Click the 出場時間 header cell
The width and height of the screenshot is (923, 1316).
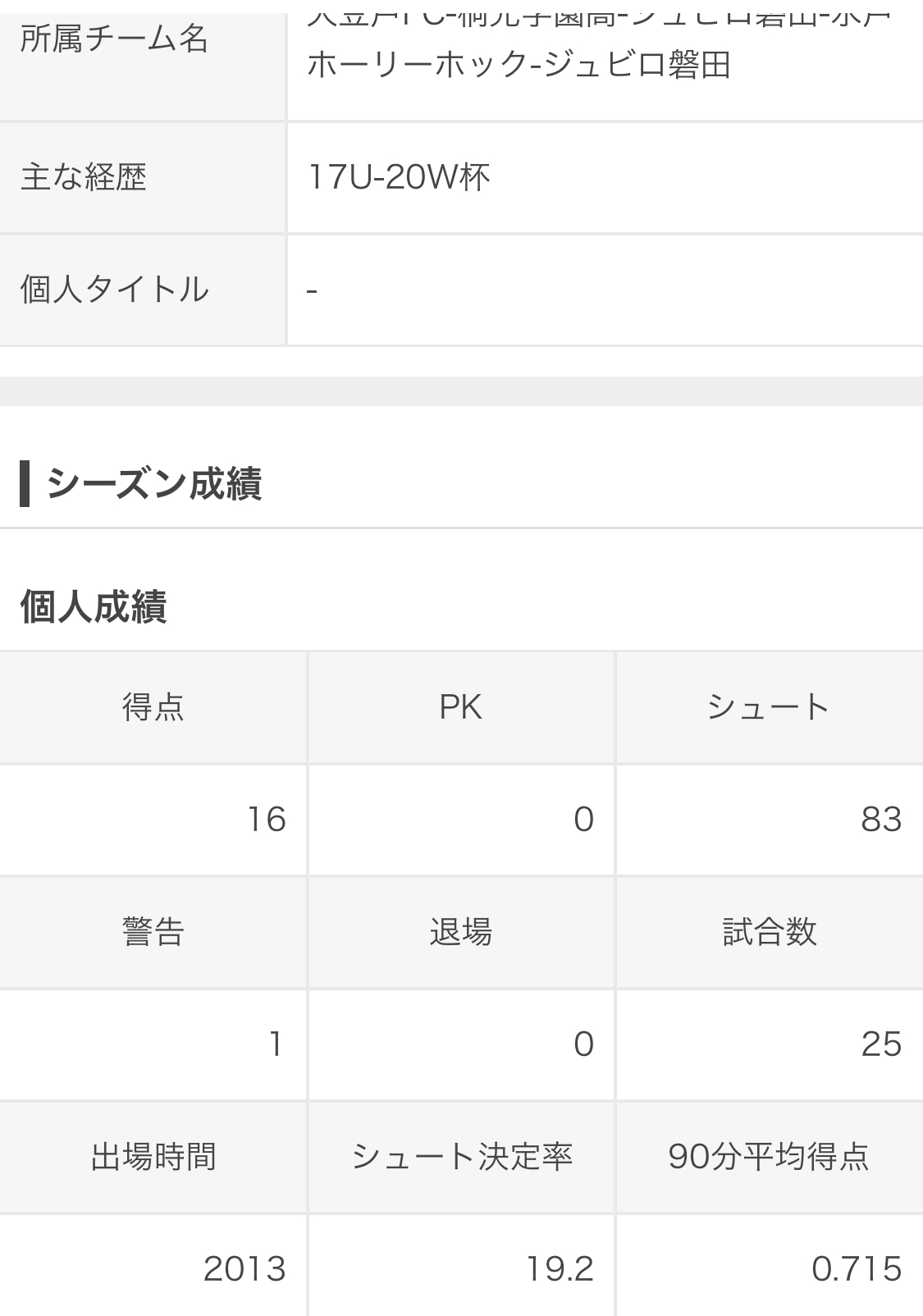[x=153, y=1157]
